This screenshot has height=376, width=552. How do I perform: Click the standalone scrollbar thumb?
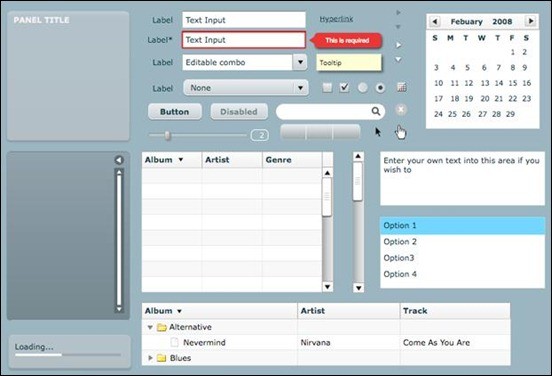pyautogui.click(x=358, y=182)
